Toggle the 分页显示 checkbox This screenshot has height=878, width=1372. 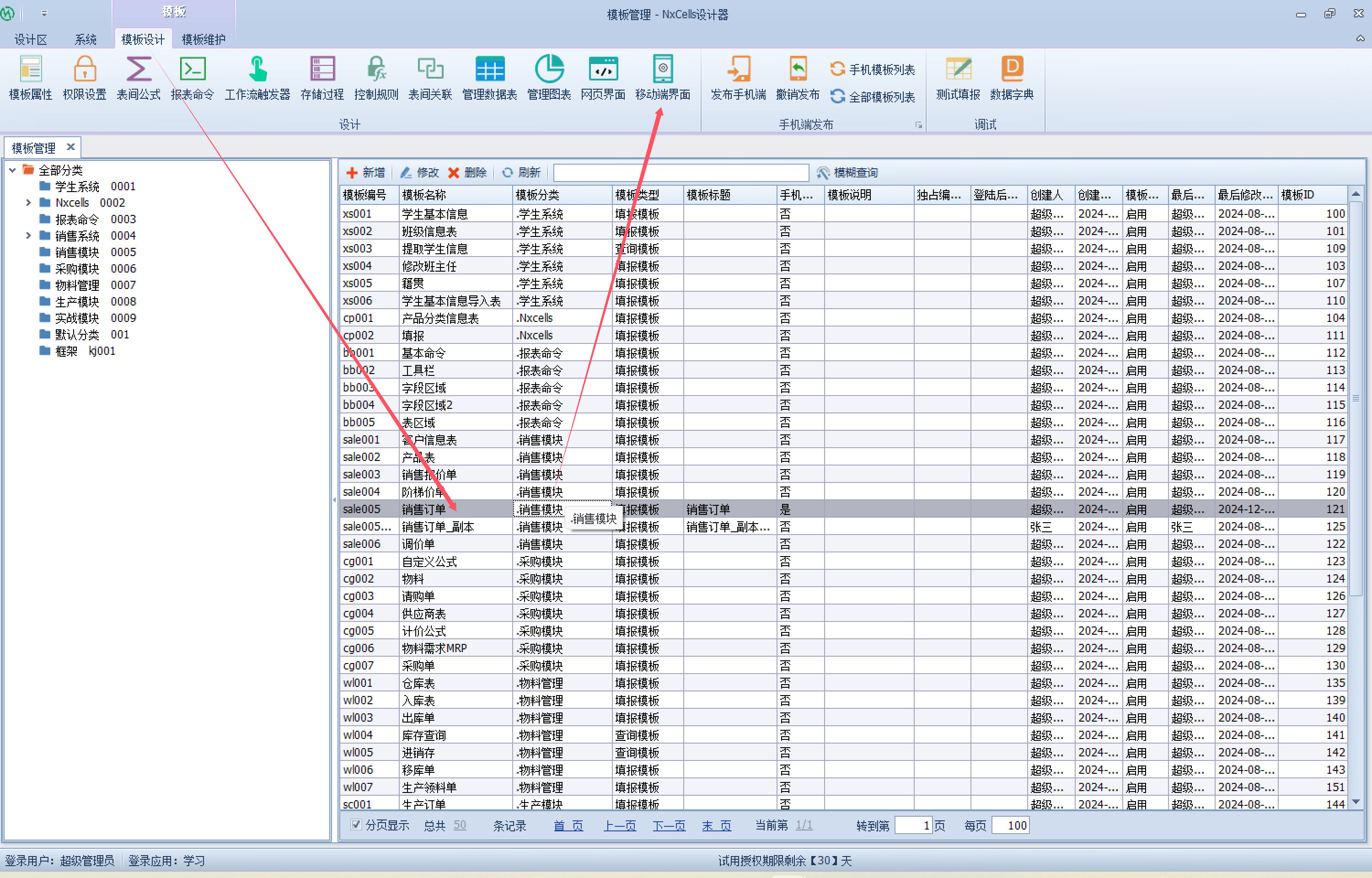(x=356, y=824)
